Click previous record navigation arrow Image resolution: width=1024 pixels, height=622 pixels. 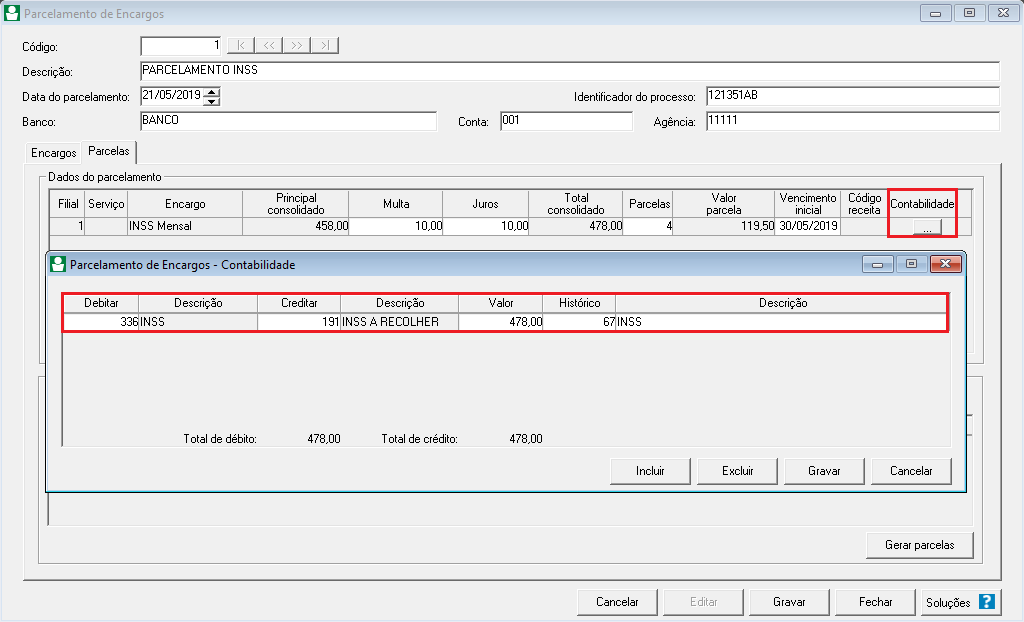pos(269,46)
